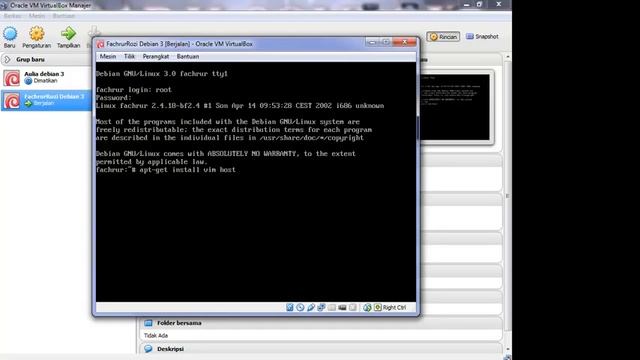
Task: Click the Deskripsi speech bubble icon
Action: click(x=148, y=349)
